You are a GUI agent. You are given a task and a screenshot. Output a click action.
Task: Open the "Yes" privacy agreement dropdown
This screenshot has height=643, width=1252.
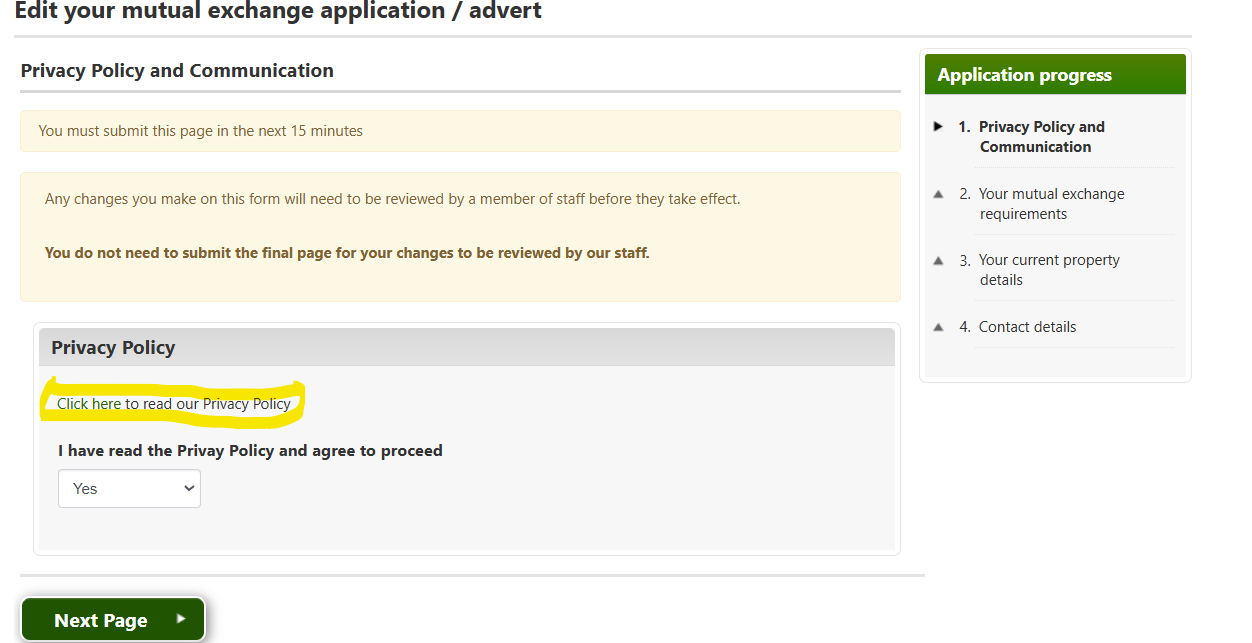(129, 489)
